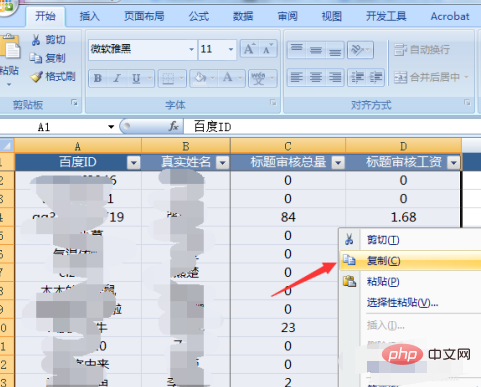Open paste options dropdown arrow

(9, 84)
